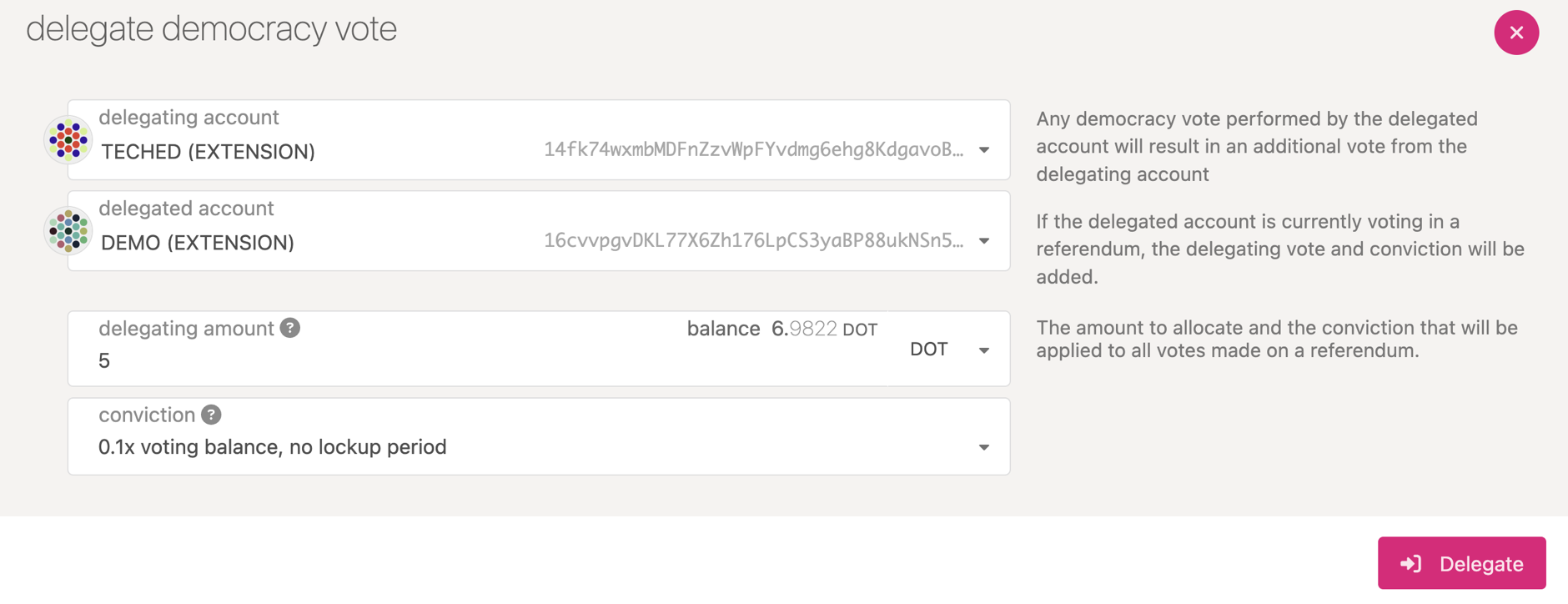
Task: Click the 14fk74wxmb address text
Action: (x=753, y=150)
